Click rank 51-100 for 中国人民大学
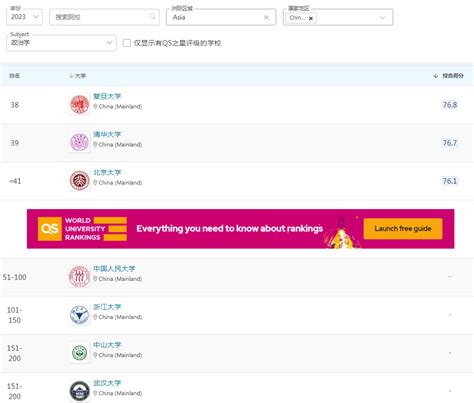 point(14,277)
